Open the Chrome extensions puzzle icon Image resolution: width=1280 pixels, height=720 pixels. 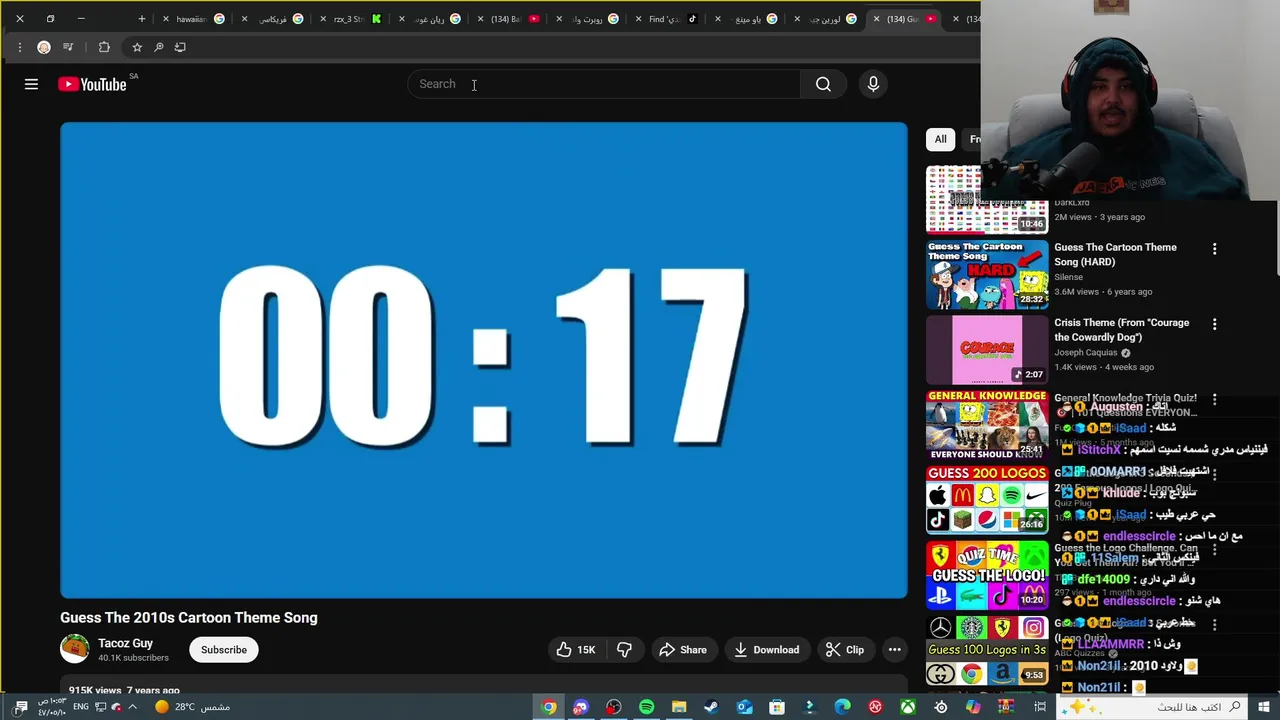[x=104, y=47]
